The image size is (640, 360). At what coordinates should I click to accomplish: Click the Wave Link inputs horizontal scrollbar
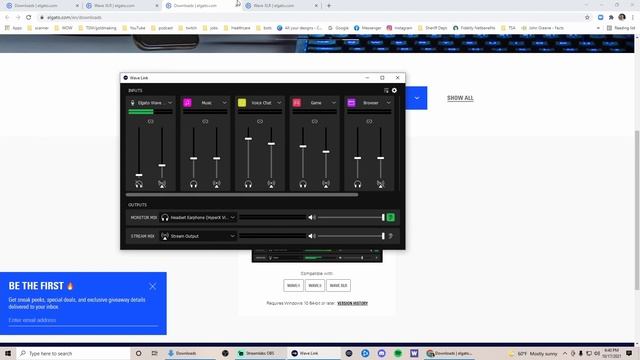242,195
